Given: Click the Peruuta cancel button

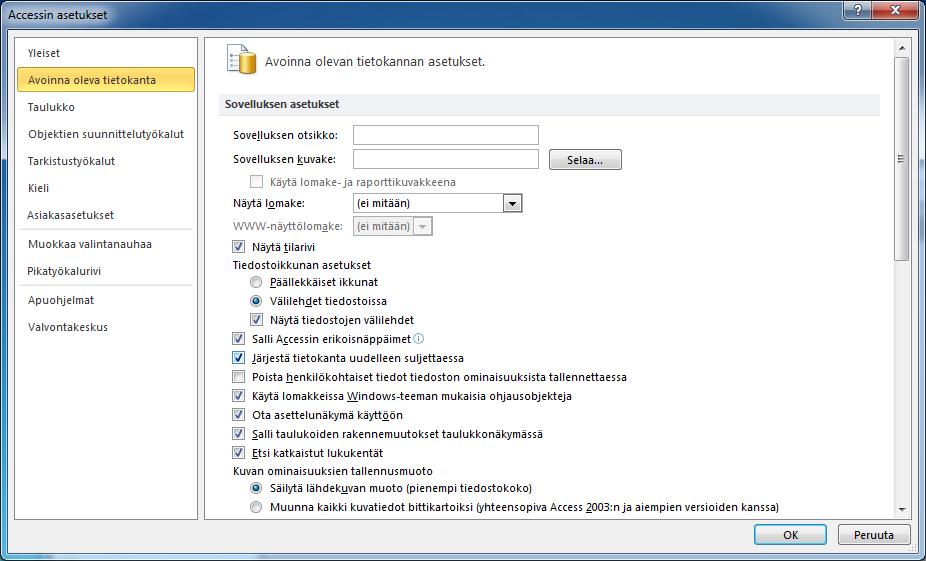Looking at the screenshot, I should coord(874,535).
